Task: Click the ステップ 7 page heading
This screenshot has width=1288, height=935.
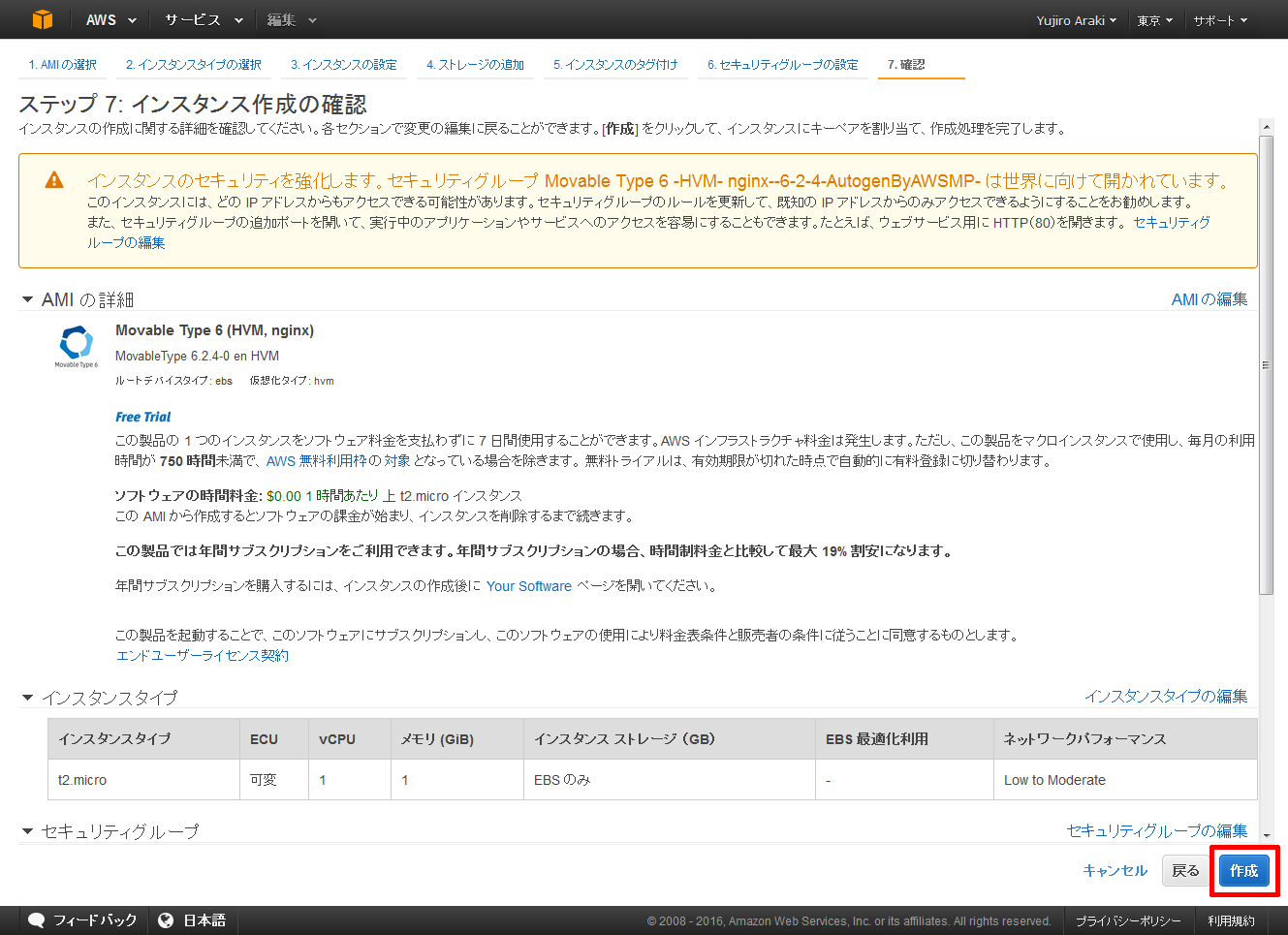Action: coord(193,104)
